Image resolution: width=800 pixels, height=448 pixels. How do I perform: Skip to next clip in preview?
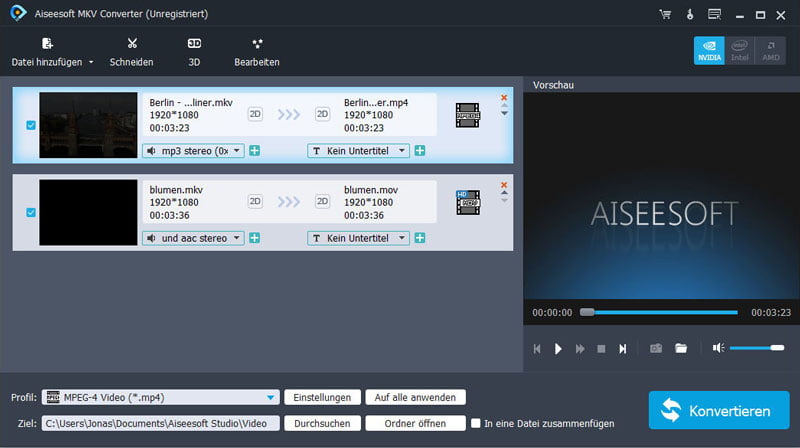tap(622, 349)
